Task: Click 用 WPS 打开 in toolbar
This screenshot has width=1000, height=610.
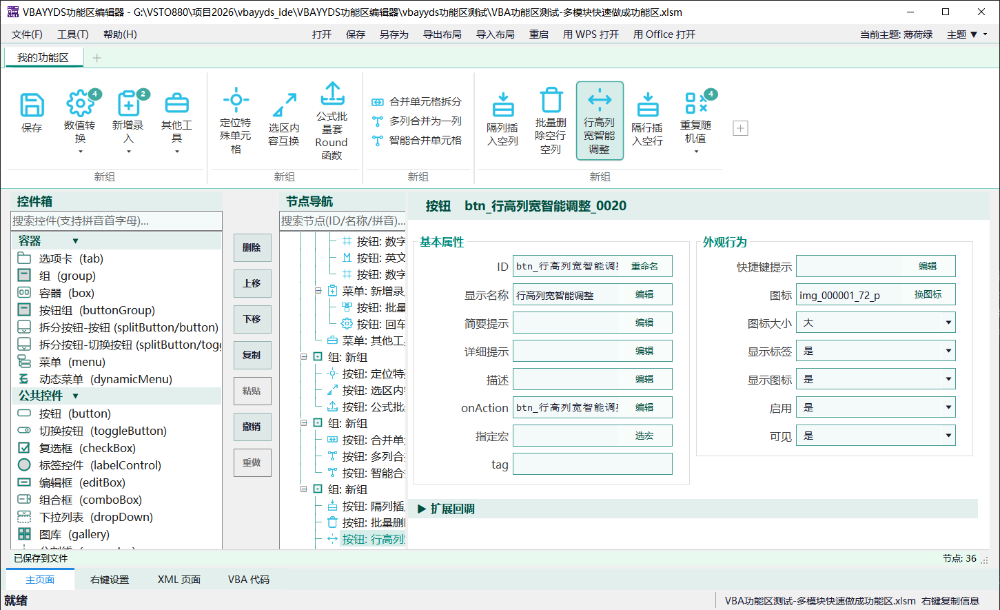Action: coord(591,34)
